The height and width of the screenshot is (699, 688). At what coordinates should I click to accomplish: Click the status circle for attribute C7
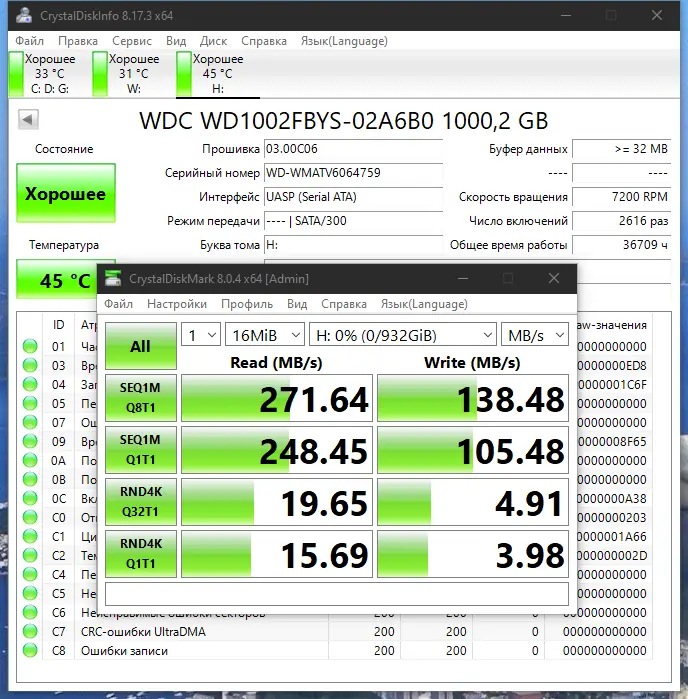click(x=30, y=631)
